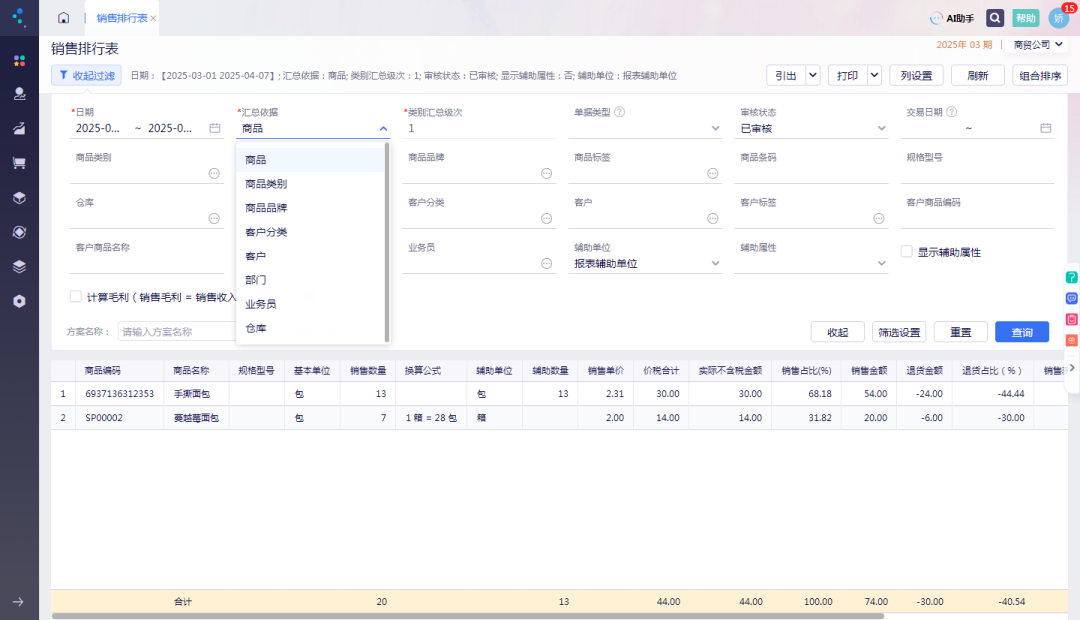
Task: Select 客户分类 in the dropdown list
Action: point(312,232)
